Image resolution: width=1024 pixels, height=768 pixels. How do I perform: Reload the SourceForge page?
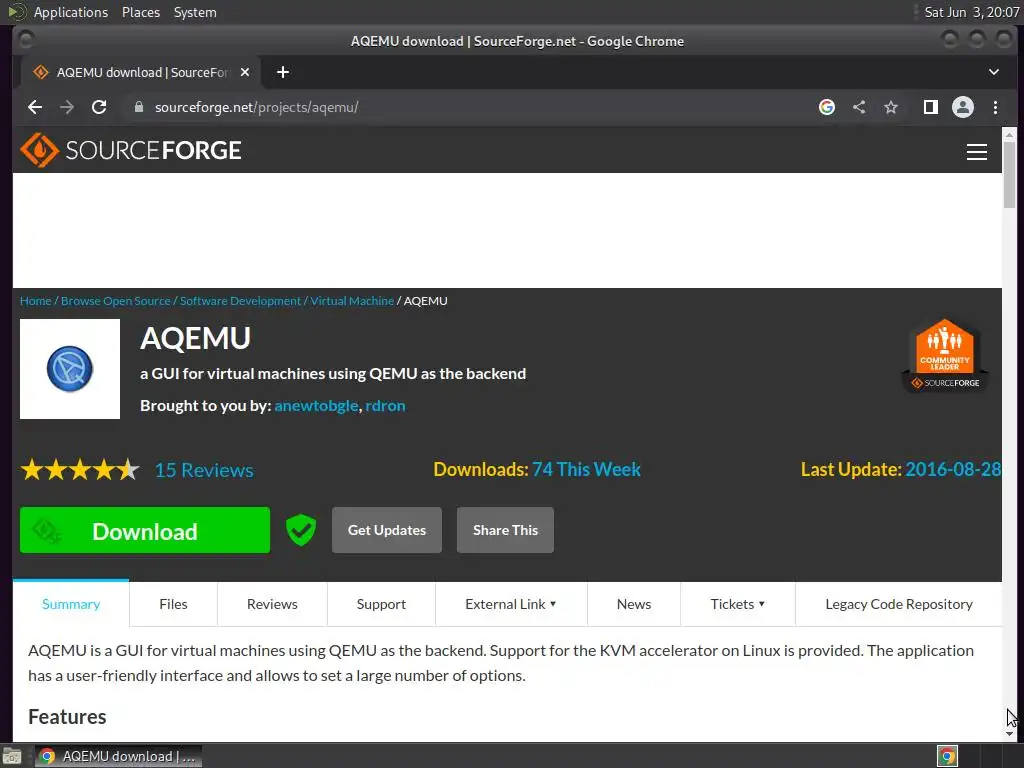pyautogui.click(x=99, y=107)
